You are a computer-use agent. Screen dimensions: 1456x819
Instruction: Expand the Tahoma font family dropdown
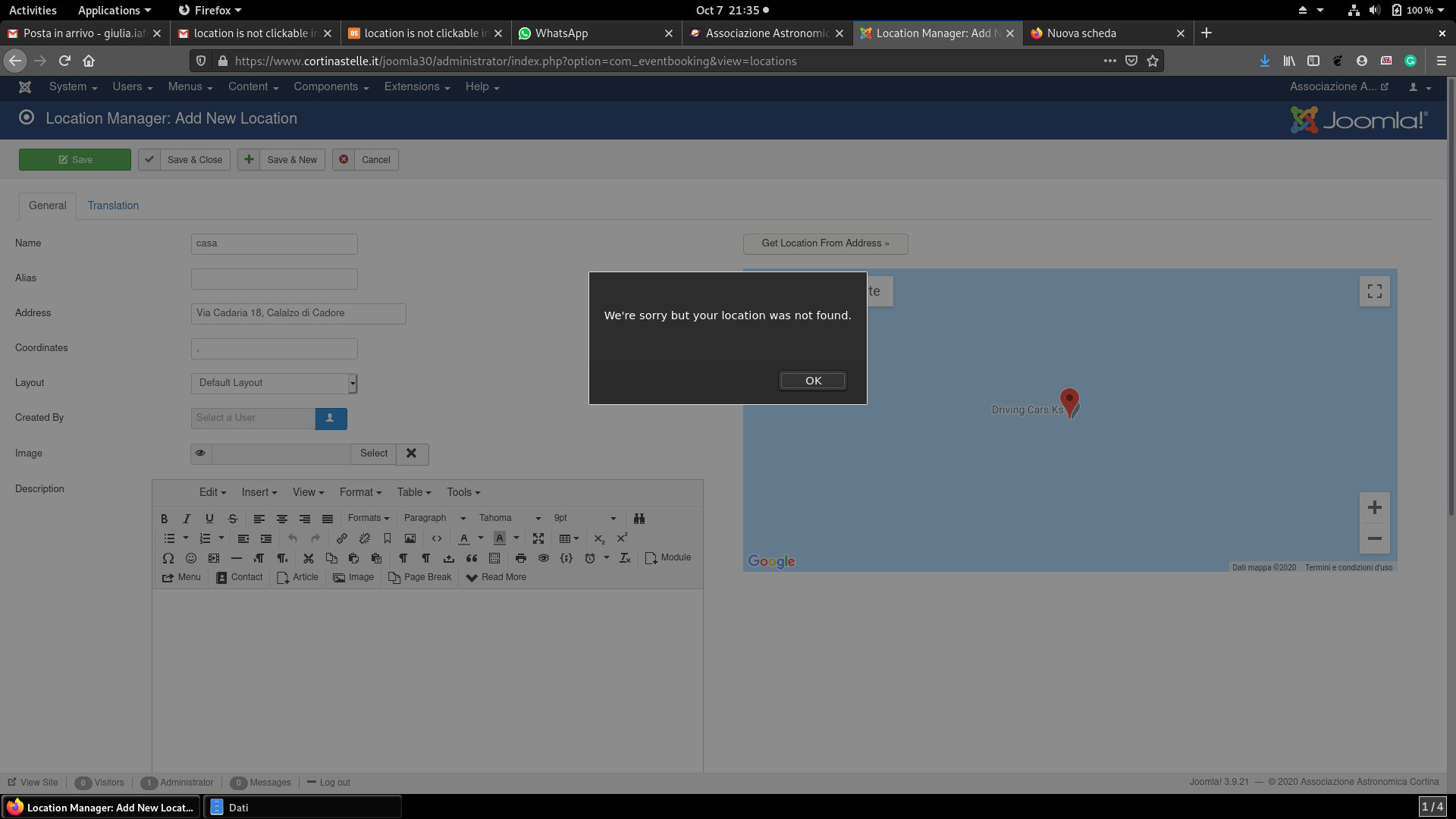point(510,518)
